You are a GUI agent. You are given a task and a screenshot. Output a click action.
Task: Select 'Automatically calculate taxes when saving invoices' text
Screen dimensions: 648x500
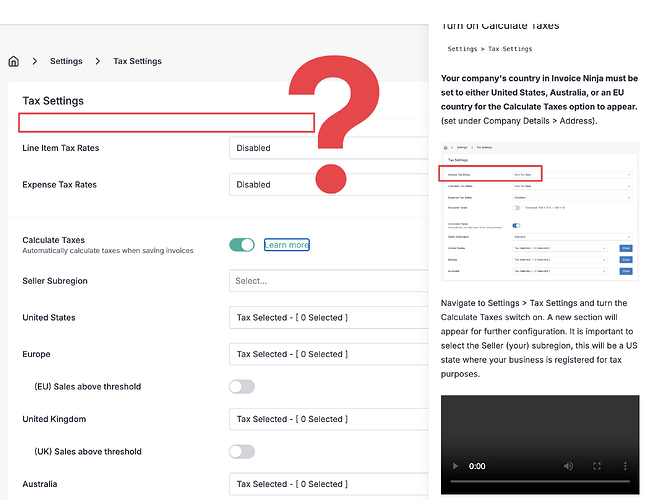pos(108,250)
